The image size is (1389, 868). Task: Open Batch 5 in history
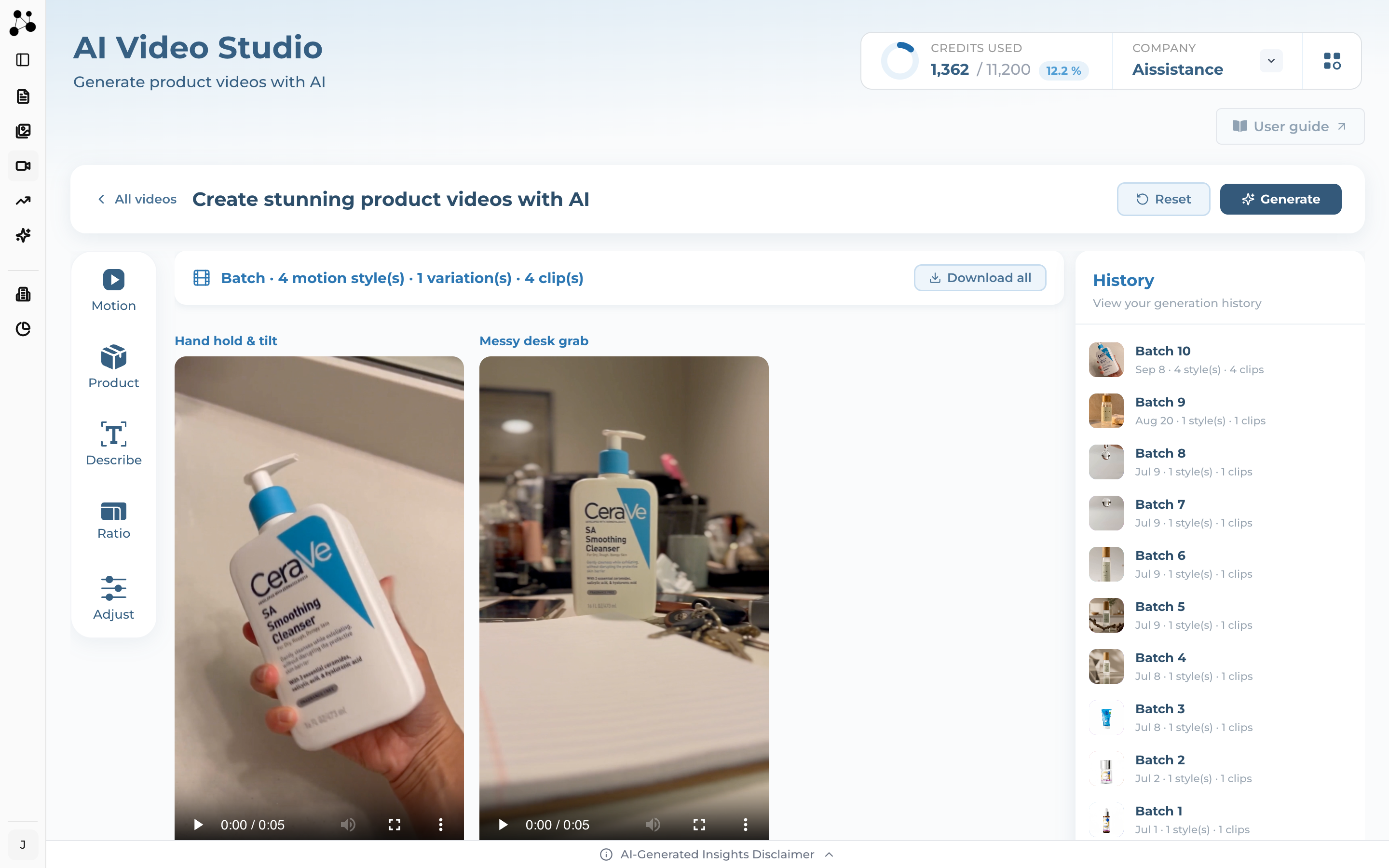tap(1220, 615)
